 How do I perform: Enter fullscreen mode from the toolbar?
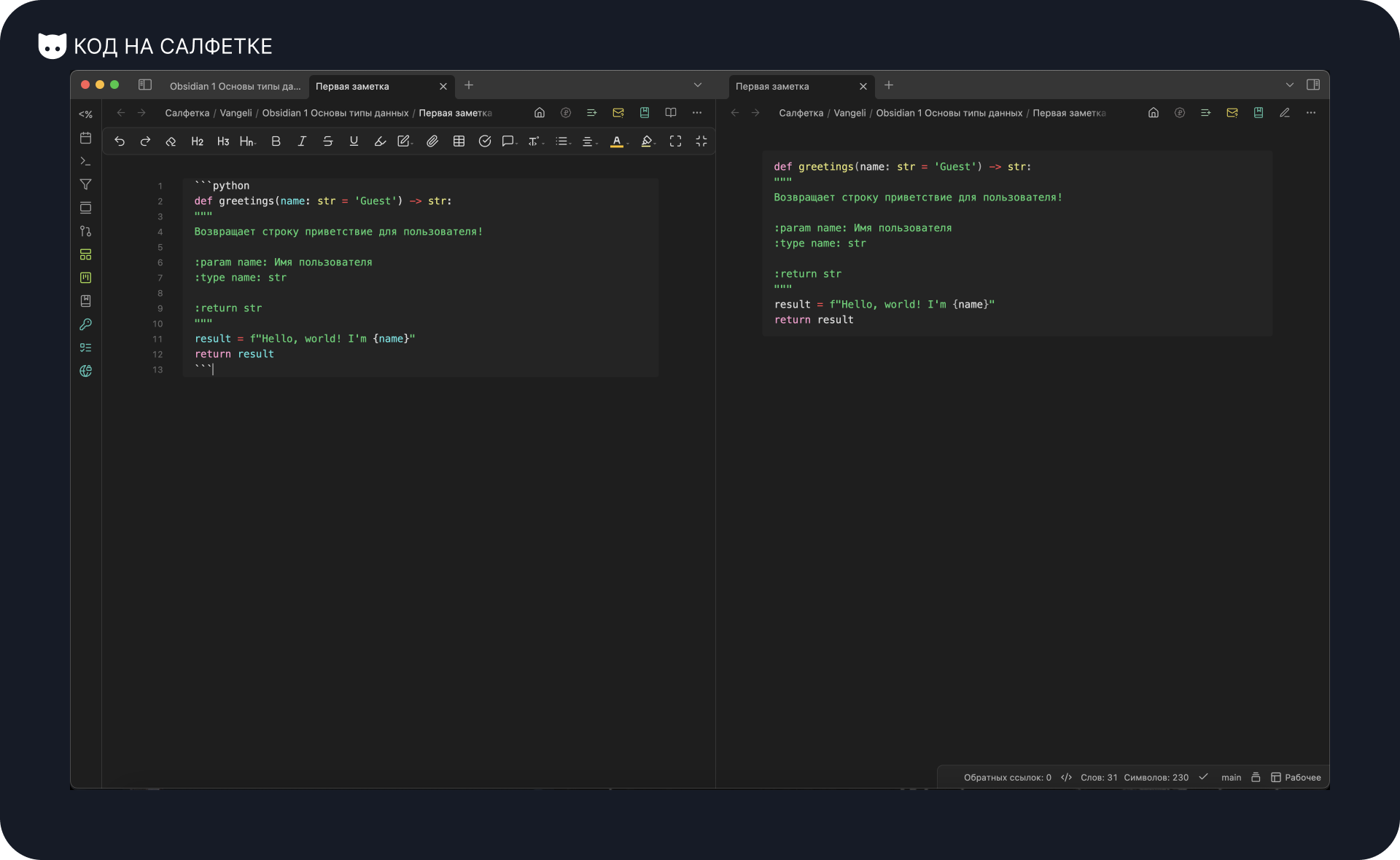point(675,141)
